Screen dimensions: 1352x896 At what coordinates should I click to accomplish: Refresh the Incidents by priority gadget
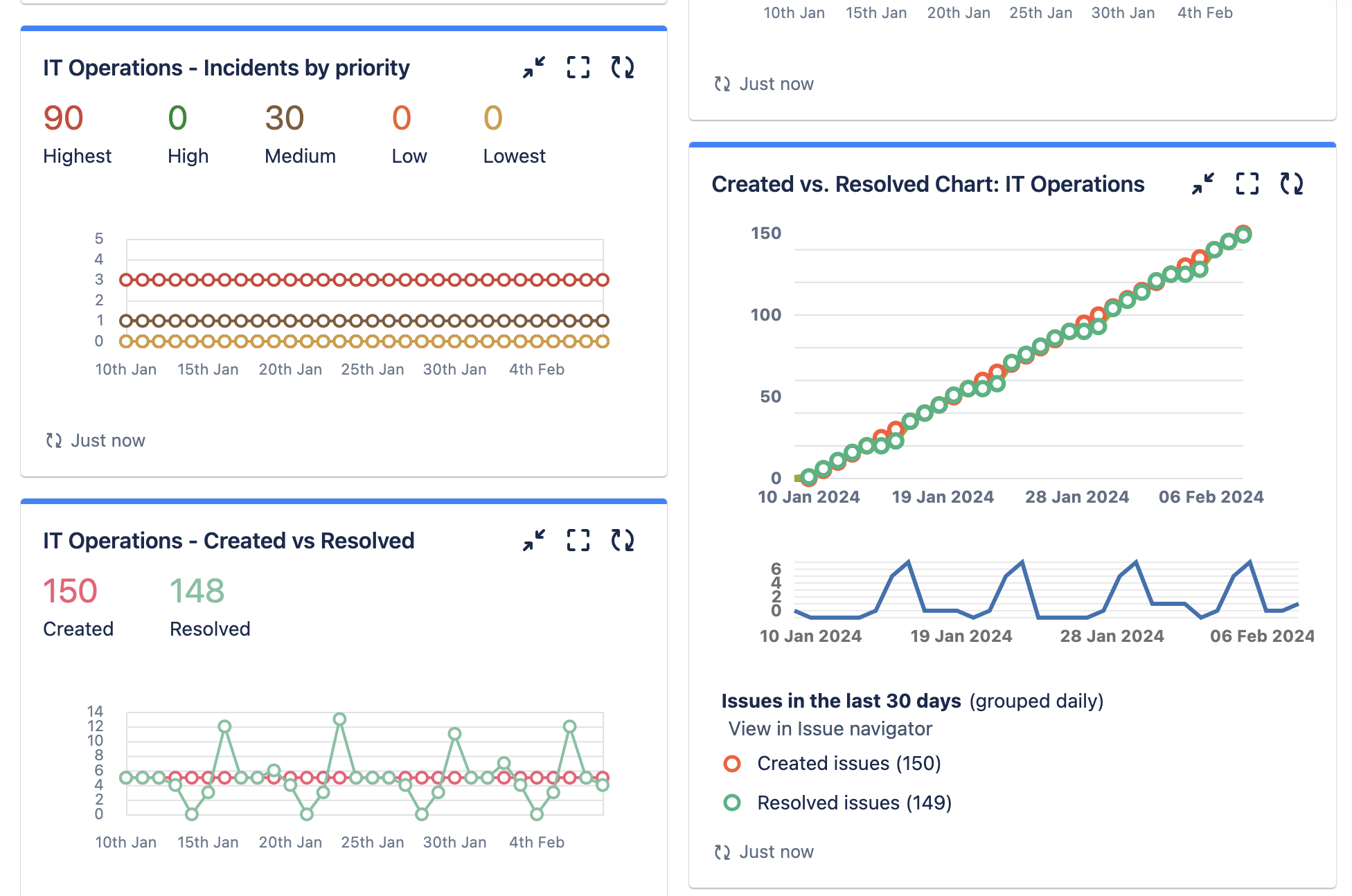623,67
